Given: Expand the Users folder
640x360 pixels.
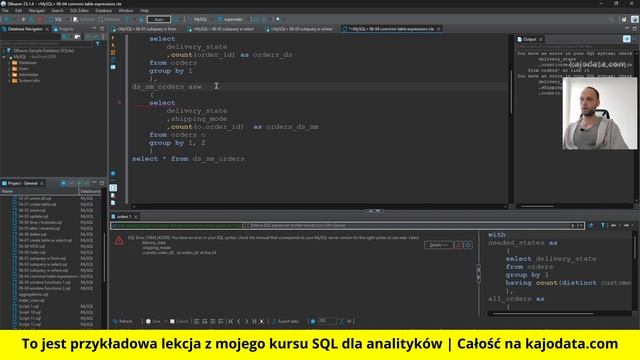Looking at the screenshot, I should (9, 69).
